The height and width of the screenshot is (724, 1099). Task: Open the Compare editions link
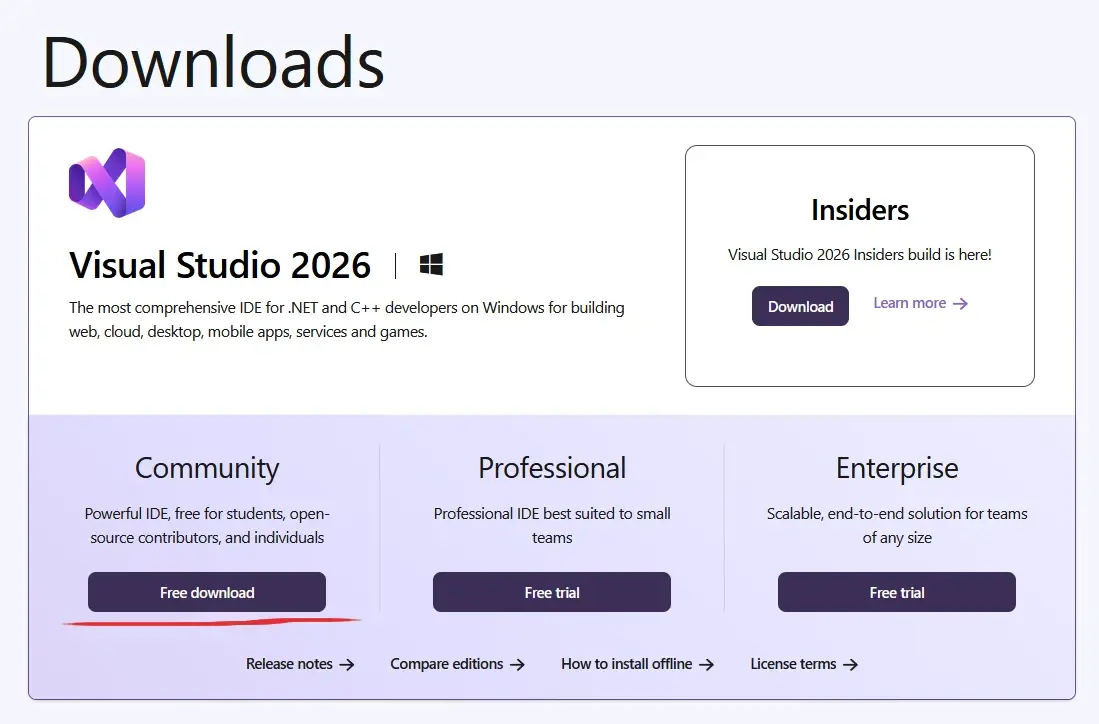point(458,664)
